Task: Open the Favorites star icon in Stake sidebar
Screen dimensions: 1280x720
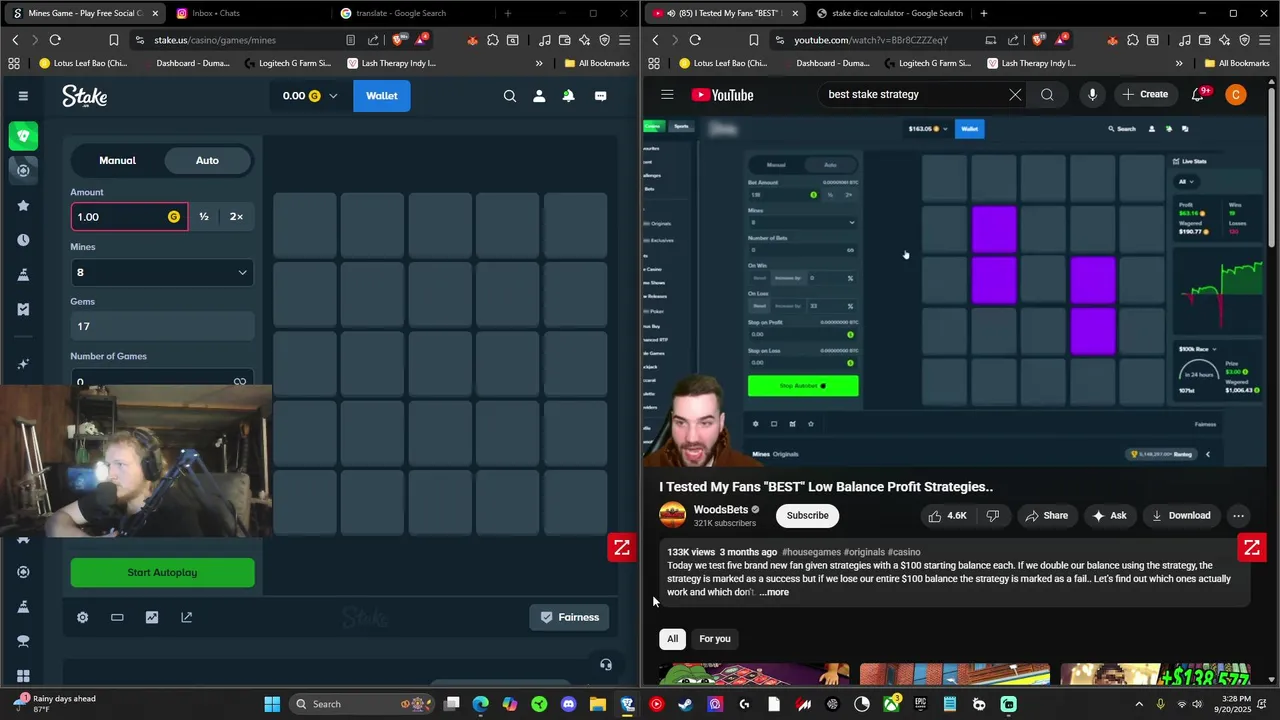Action: click(x=23, y=205)
